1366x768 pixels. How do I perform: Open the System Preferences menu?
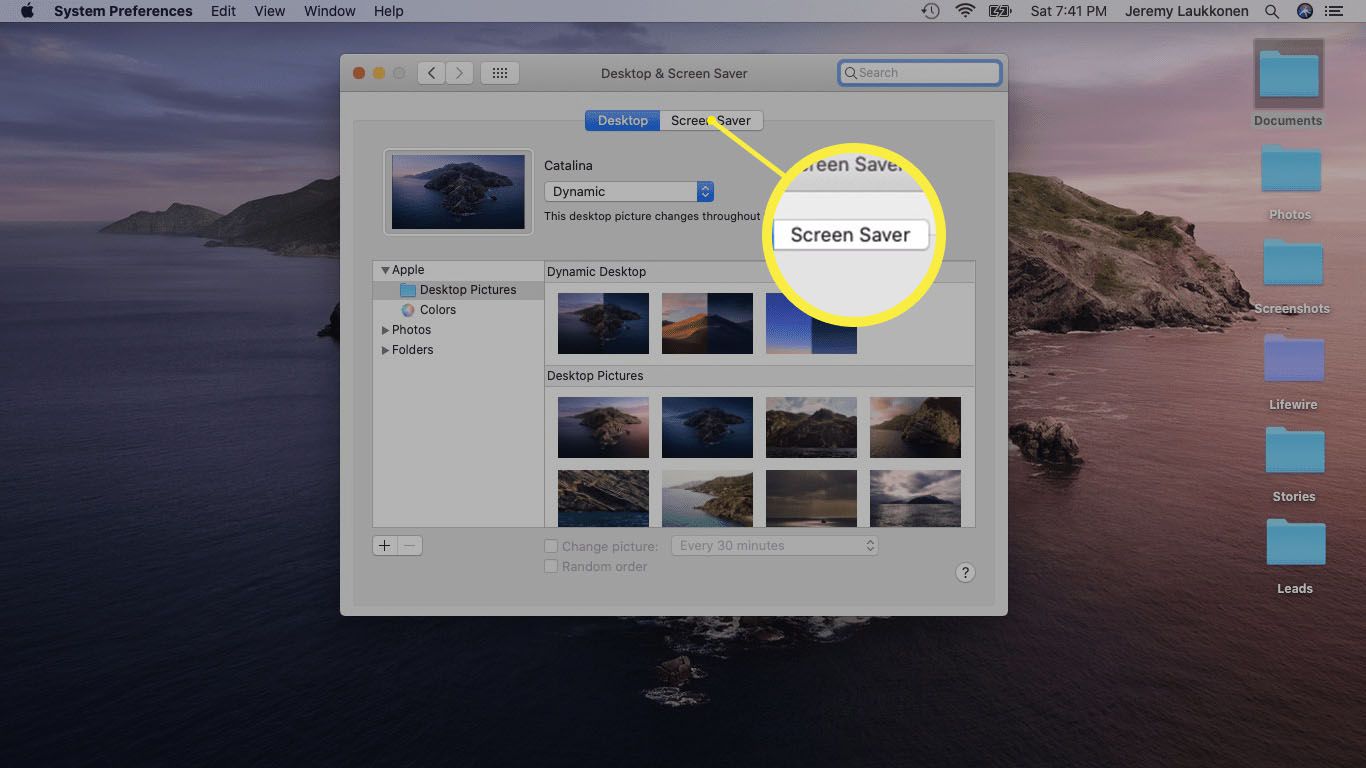point(123,11)
